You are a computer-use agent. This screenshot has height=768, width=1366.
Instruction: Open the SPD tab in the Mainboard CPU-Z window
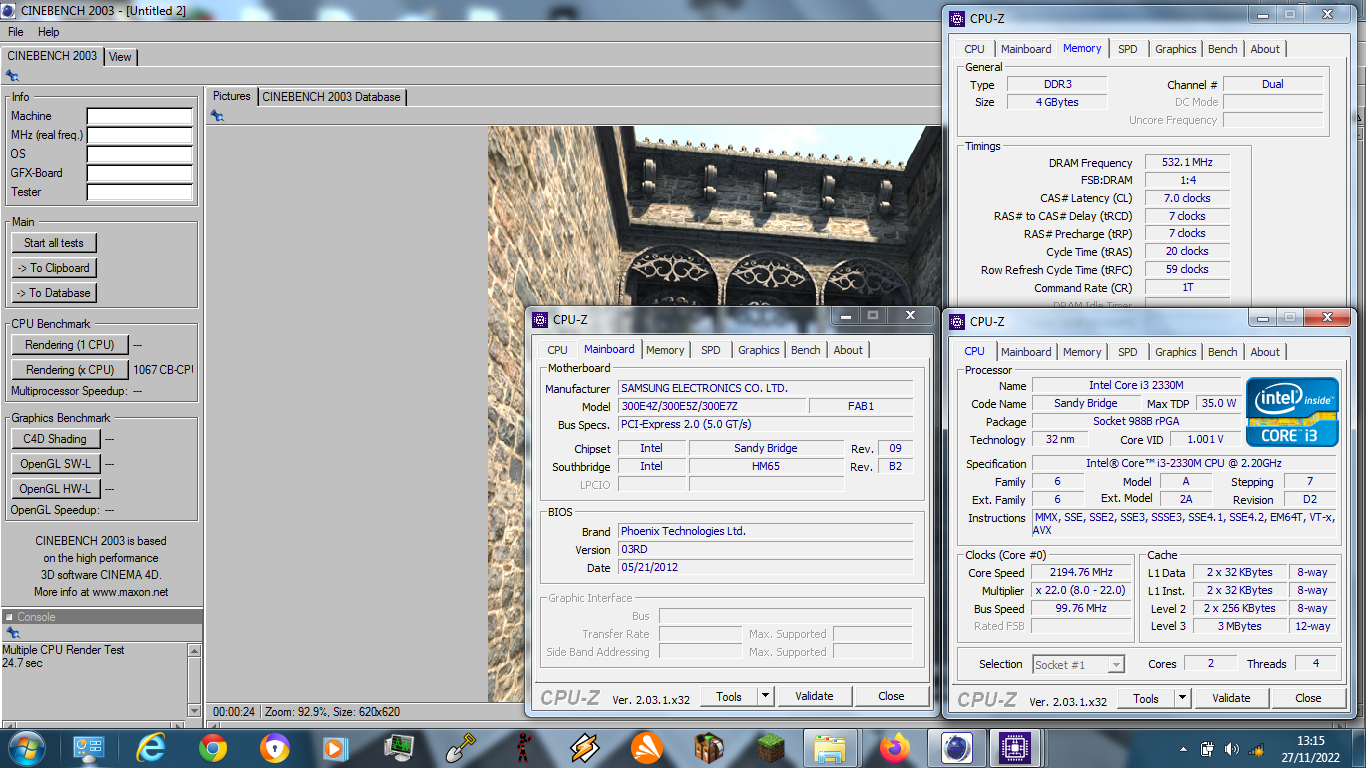[x=710, y=350]
